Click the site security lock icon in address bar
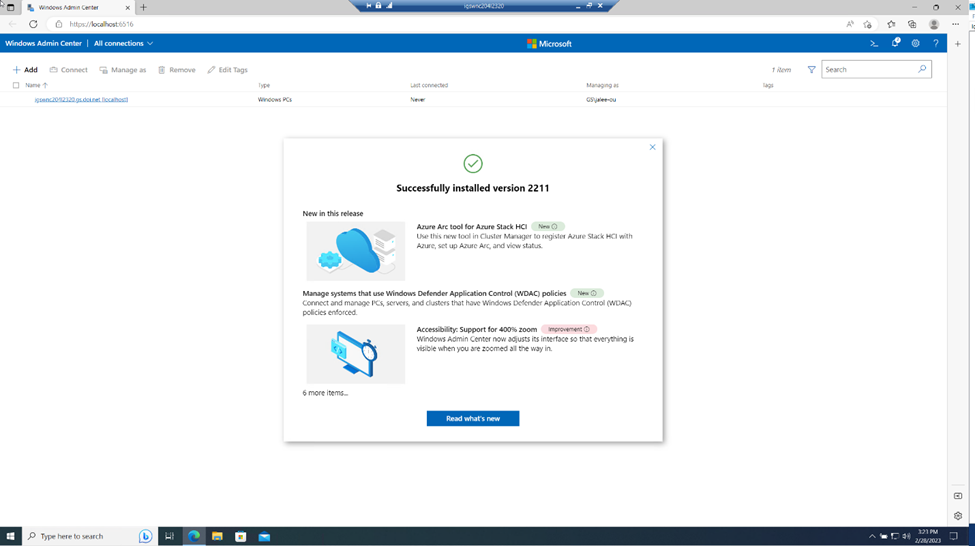975x546 pixels. click(58, 24)
